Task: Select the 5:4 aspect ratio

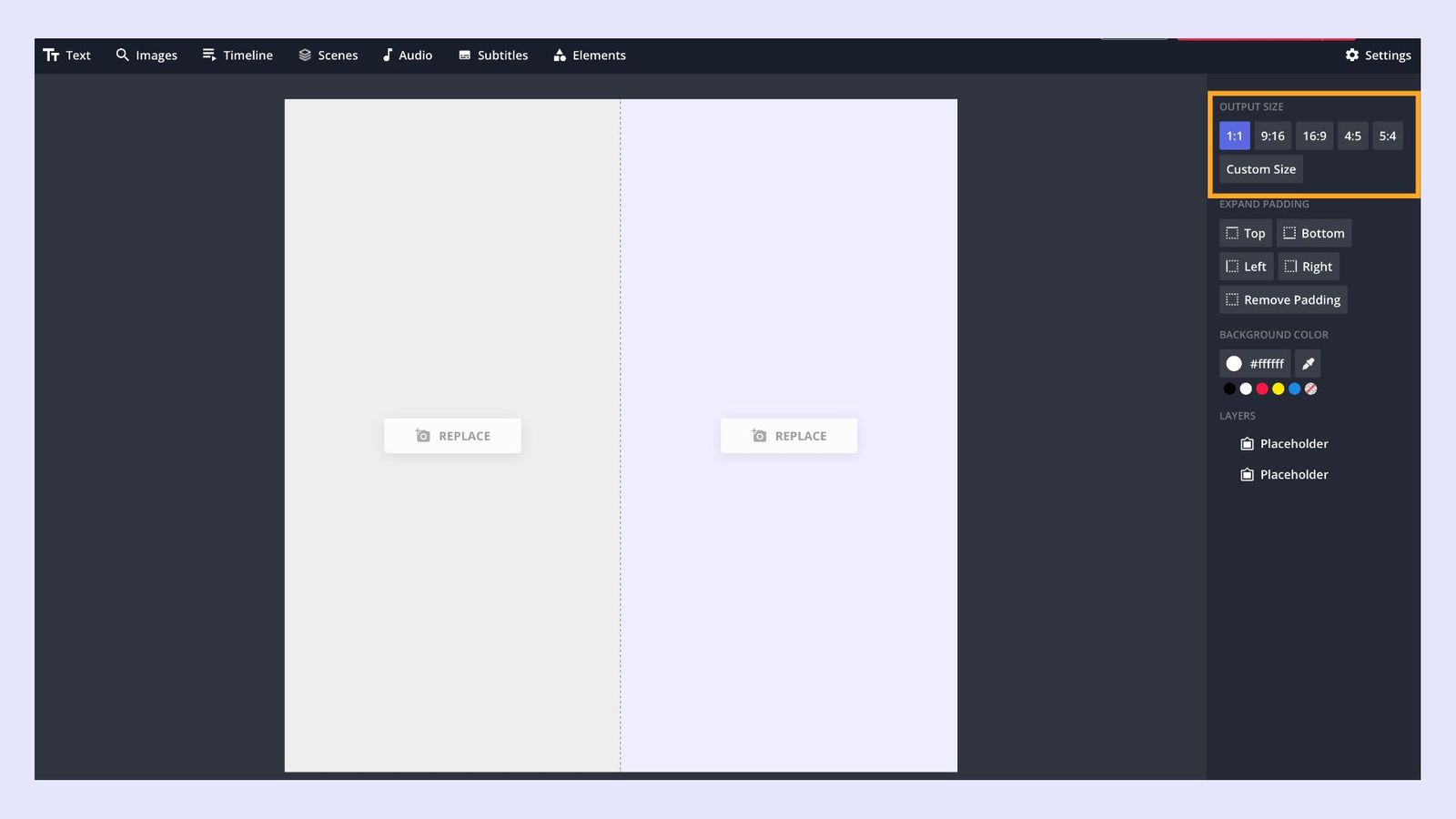Action: point(1387,136)
